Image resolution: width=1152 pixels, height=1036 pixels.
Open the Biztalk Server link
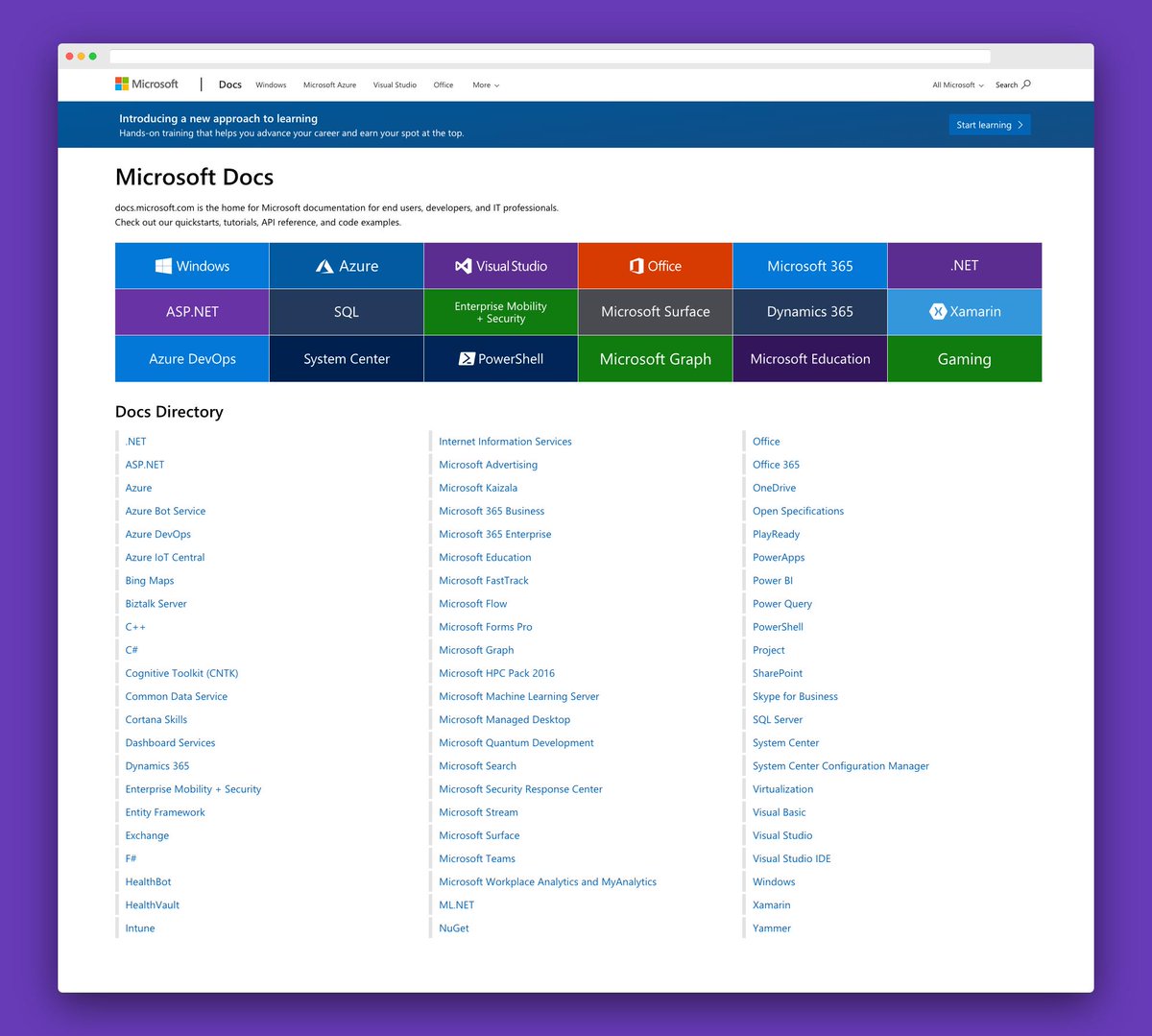pyautogui.click(x=156, y=604)
